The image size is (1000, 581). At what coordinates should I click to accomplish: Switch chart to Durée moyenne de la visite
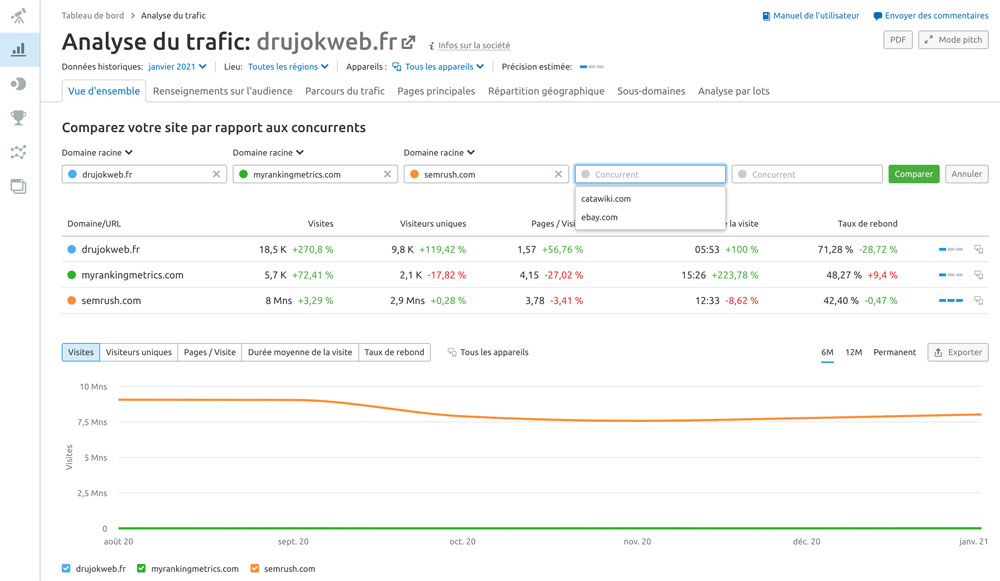[300, 352]
